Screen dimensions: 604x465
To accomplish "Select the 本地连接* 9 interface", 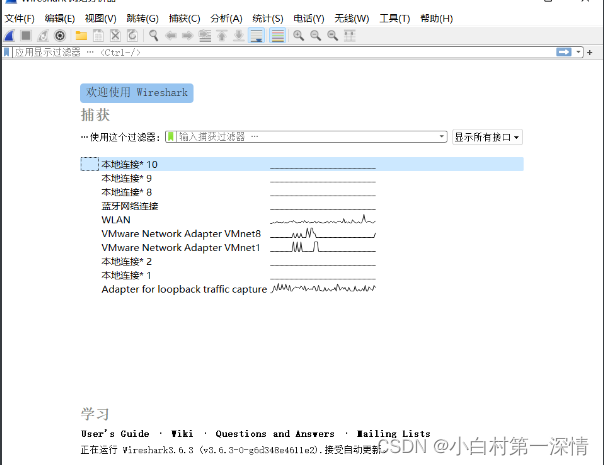I will 302,178.
